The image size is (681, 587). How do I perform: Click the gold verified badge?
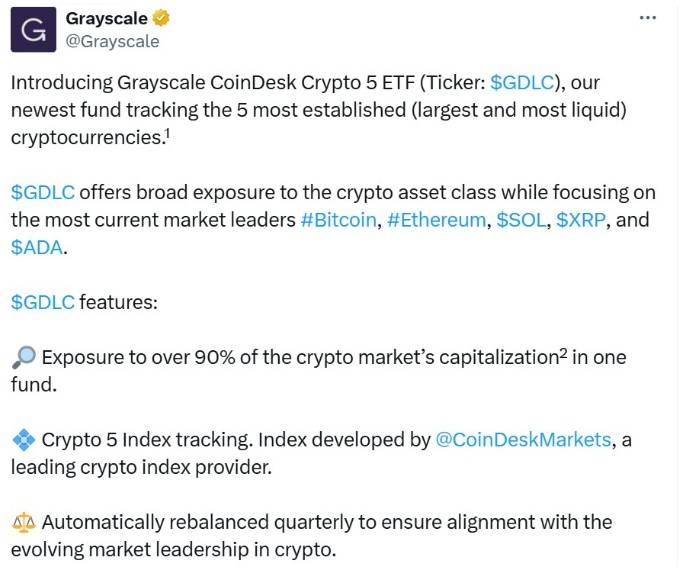161,18
